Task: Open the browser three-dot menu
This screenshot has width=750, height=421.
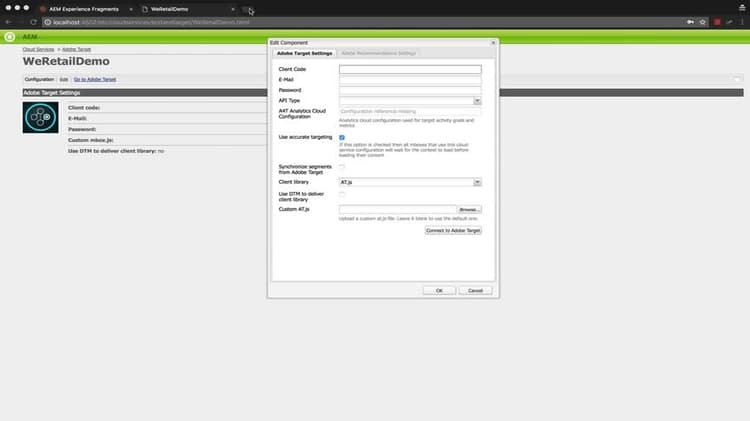Action: [742, 22]
